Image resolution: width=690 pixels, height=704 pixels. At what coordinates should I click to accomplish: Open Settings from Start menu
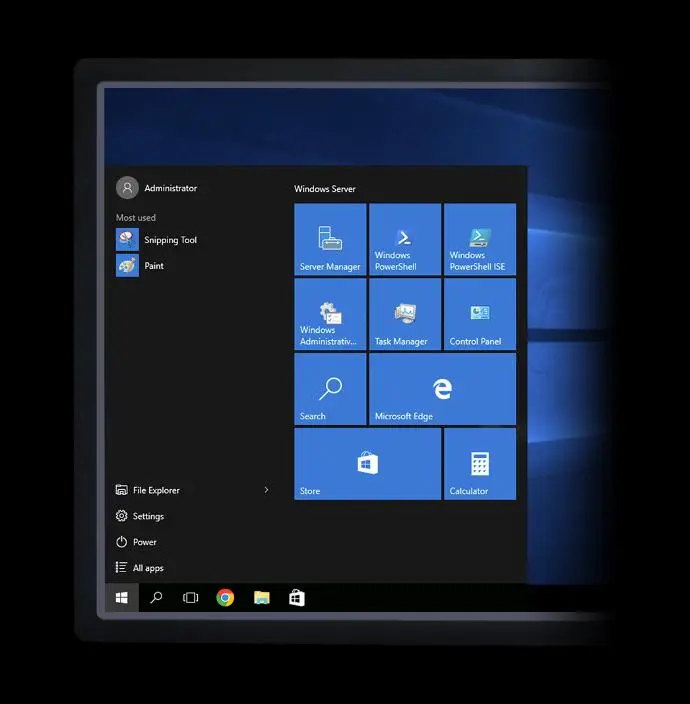(x=147, y=516)
